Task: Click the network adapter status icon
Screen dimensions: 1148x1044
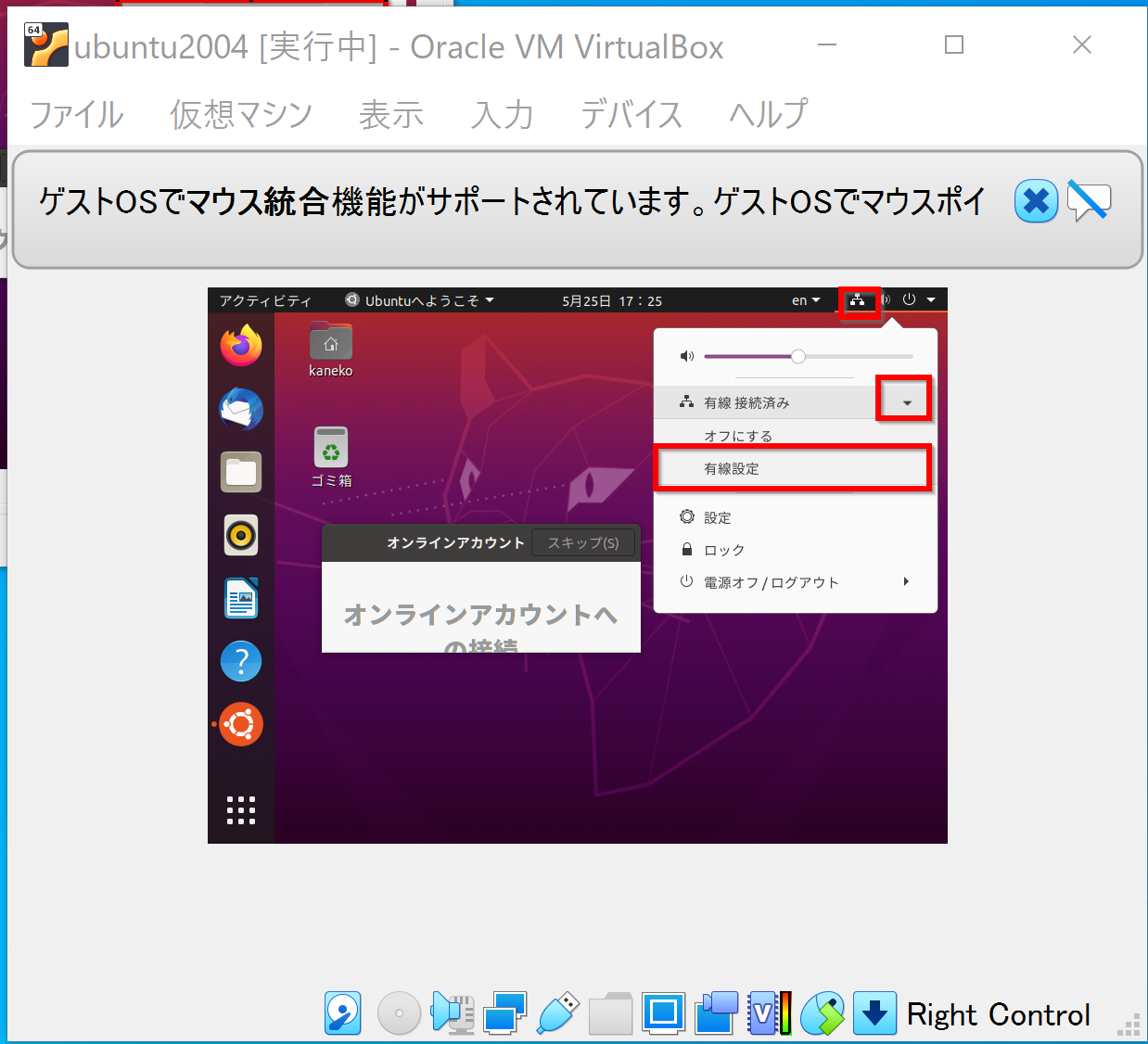Action: tap(505, 1013)
